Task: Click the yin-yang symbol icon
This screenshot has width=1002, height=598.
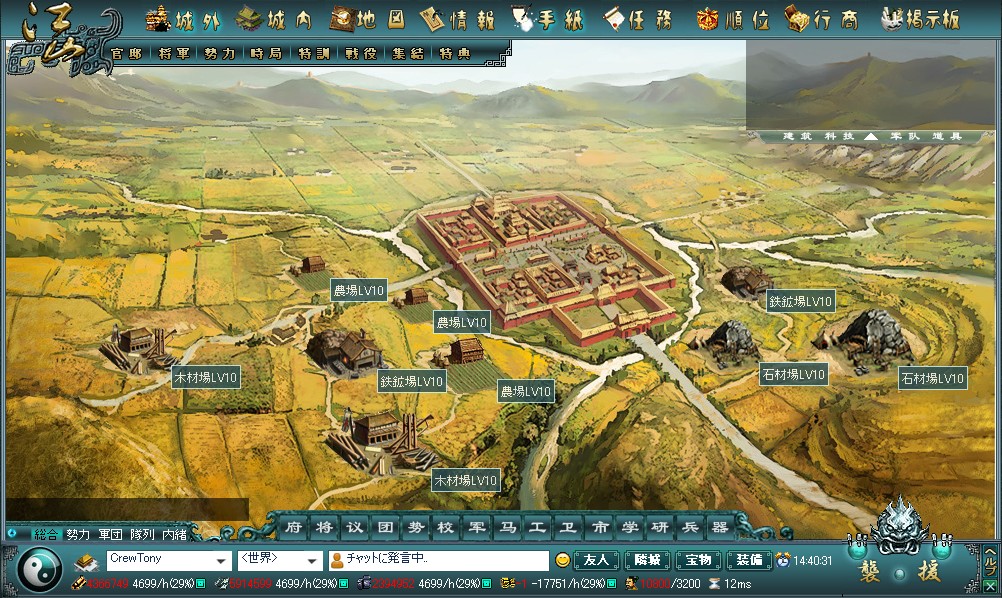Action: [x=37, y=571]
